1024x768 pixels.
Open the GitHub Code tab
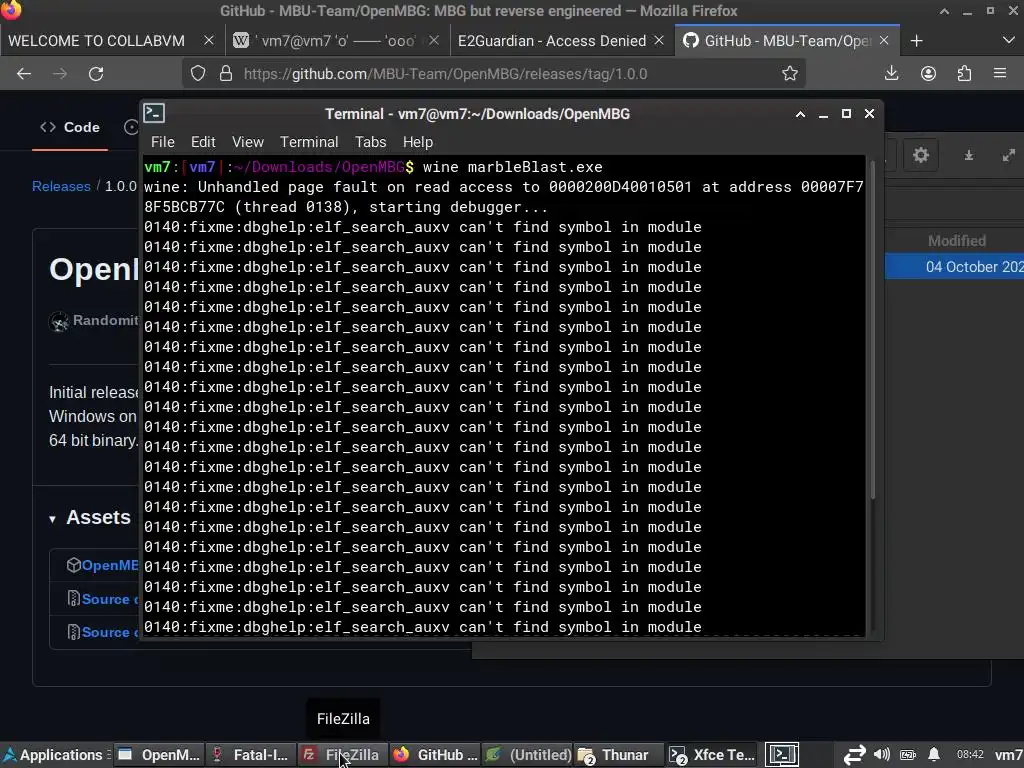(70, 127)
